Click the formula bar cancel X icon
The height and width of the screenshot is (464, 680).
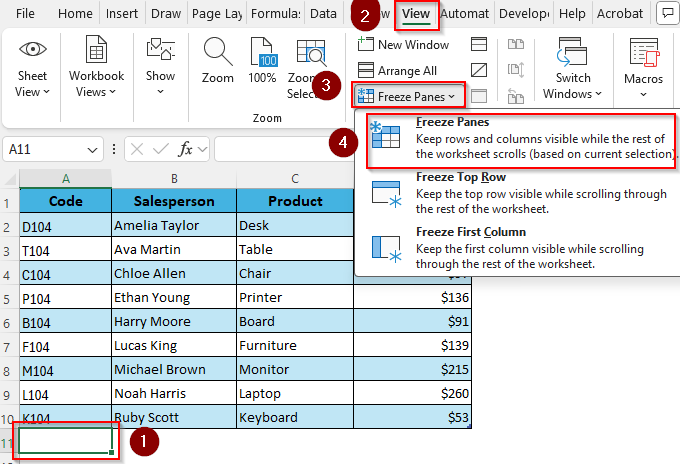click(137, 150)
